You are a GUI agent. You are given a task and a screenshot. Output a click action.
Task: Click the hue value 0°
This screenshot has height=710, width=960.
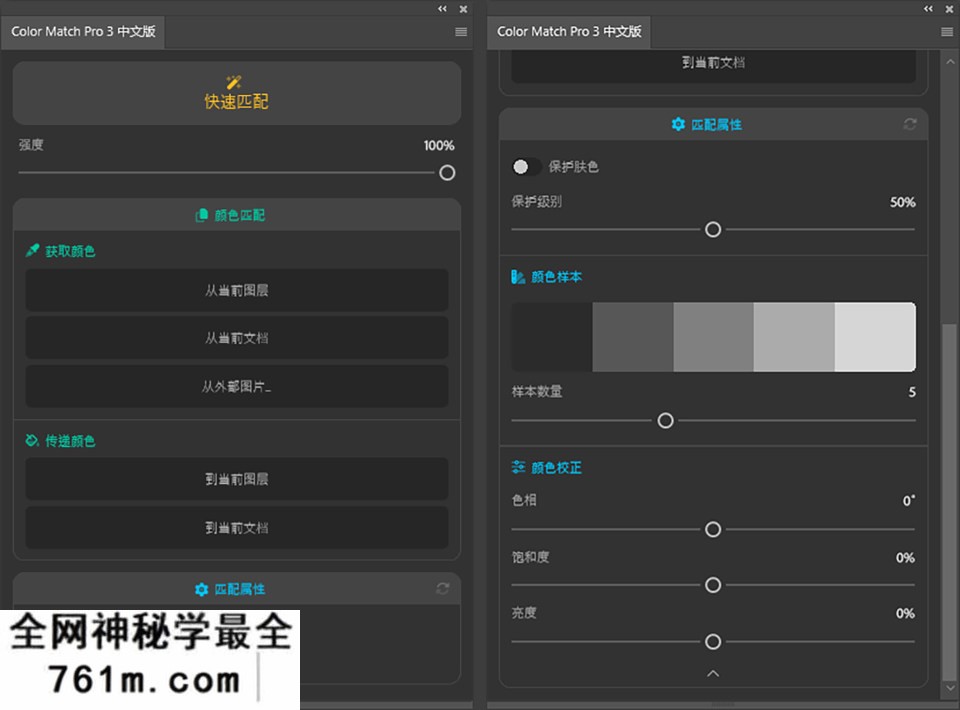pyautogui.click(x=909, y=501)
